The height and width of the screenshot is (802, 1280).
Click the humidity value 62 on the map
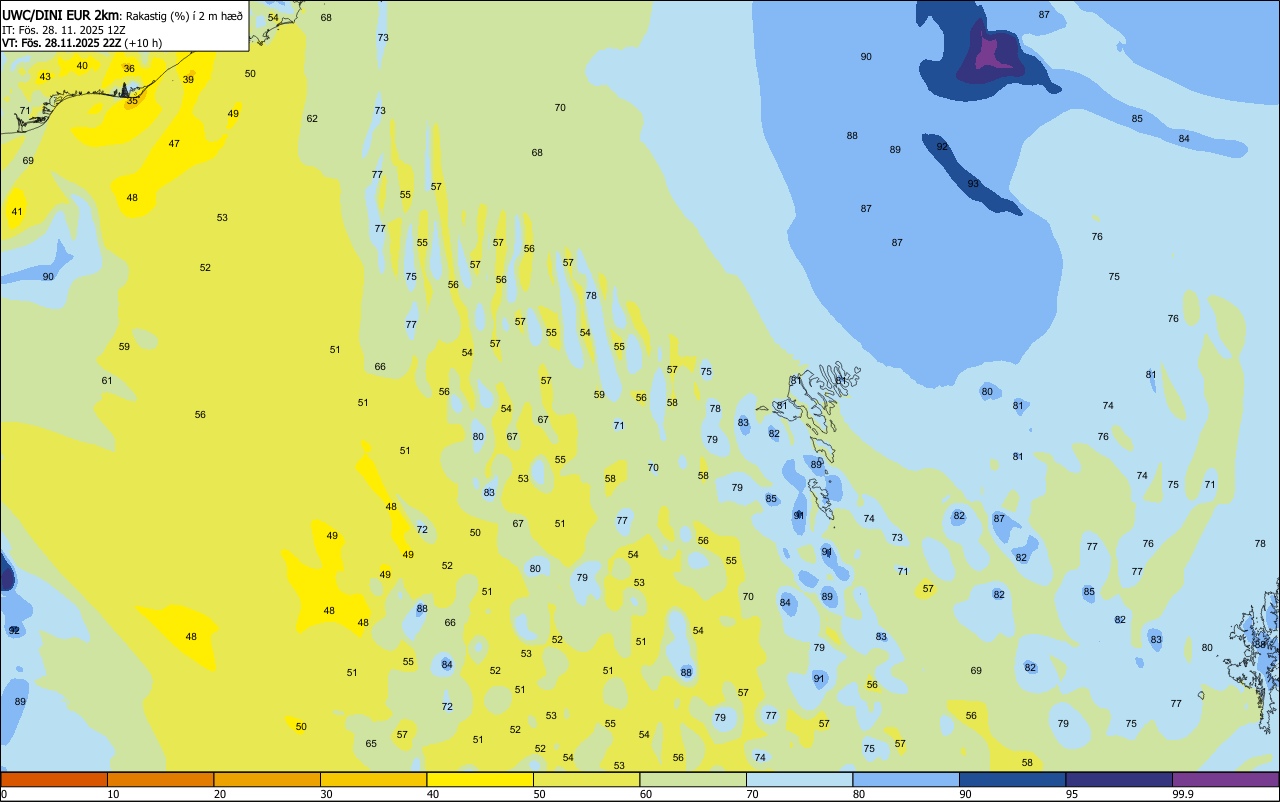coord(312,119)
